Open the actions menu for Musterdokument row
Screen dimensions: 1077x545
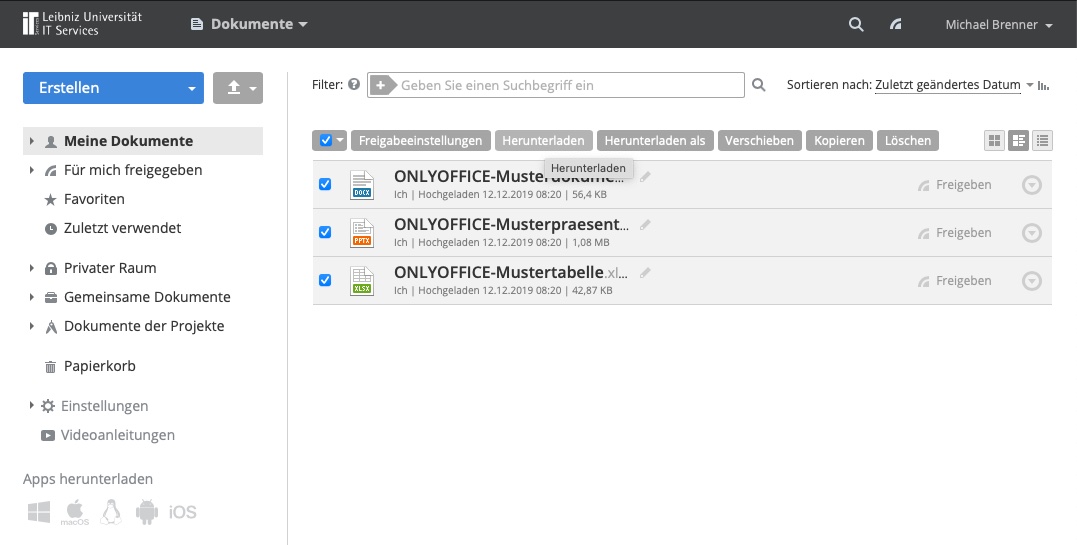[x=1032, y=185]
